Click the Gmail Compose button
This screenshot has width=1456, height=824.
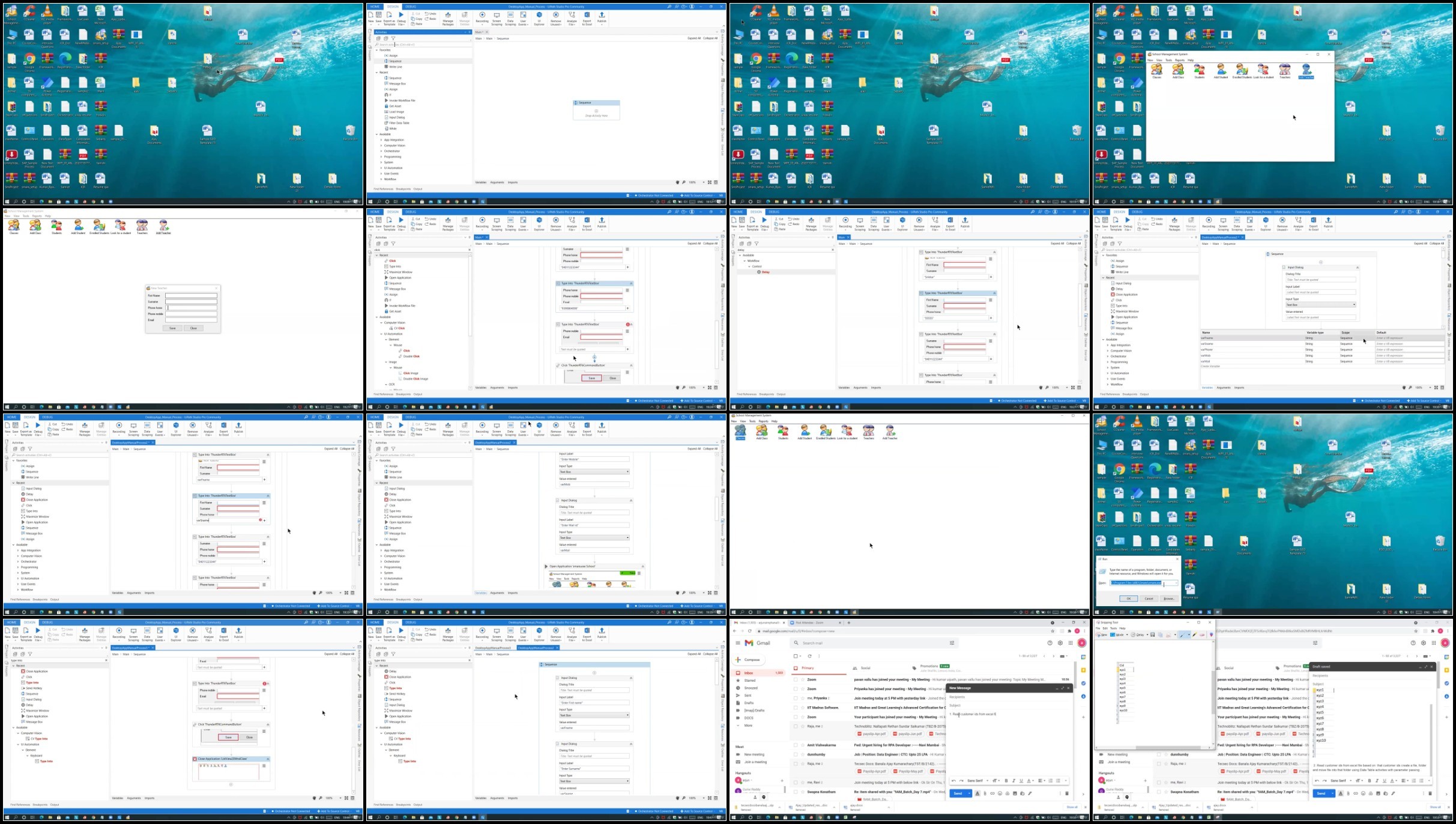pos(749,660)
